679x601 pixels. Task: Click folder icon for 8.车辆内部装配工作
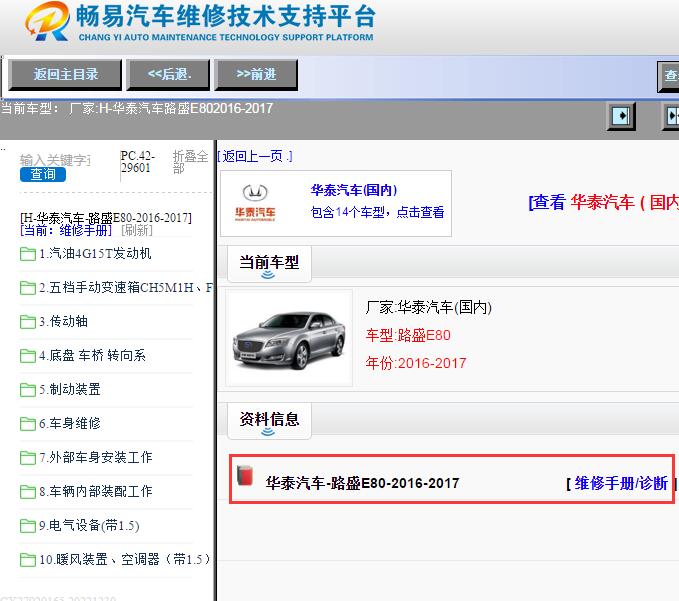pos(28,492)
